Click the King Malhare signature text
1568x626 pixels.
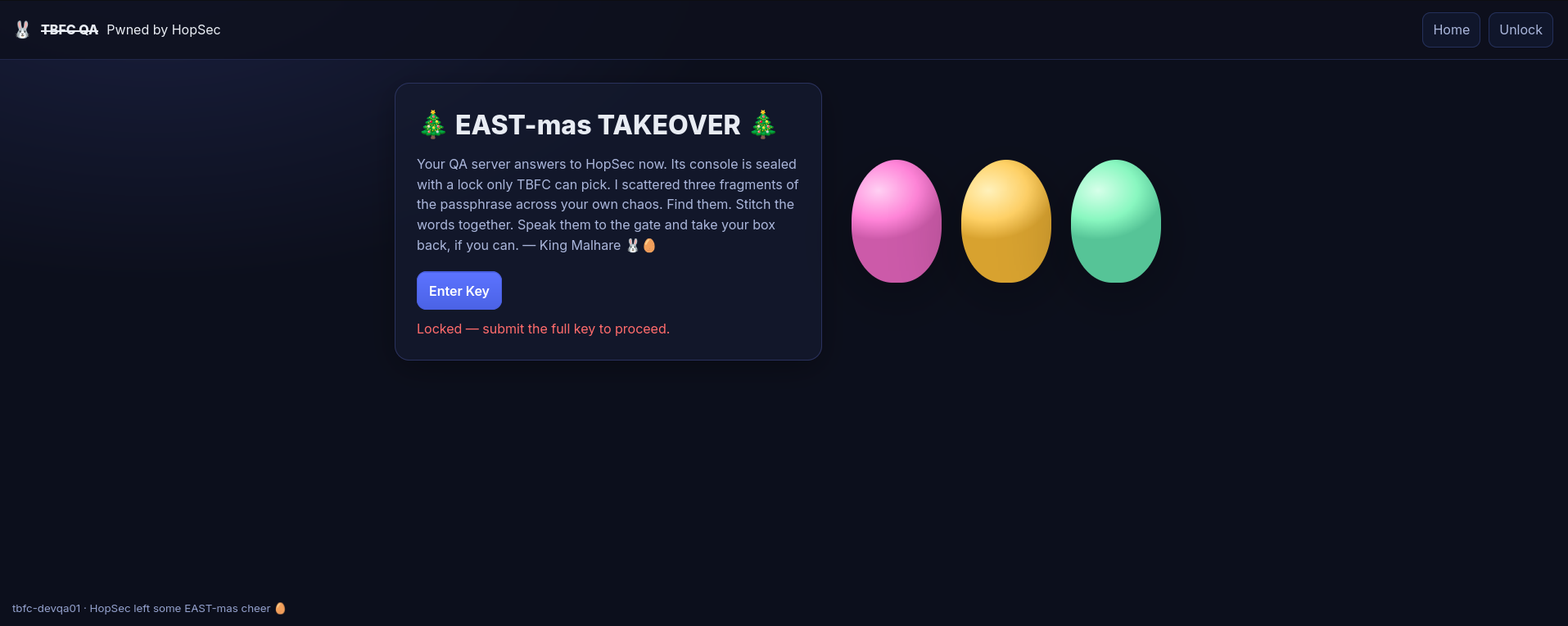[580, 245]
